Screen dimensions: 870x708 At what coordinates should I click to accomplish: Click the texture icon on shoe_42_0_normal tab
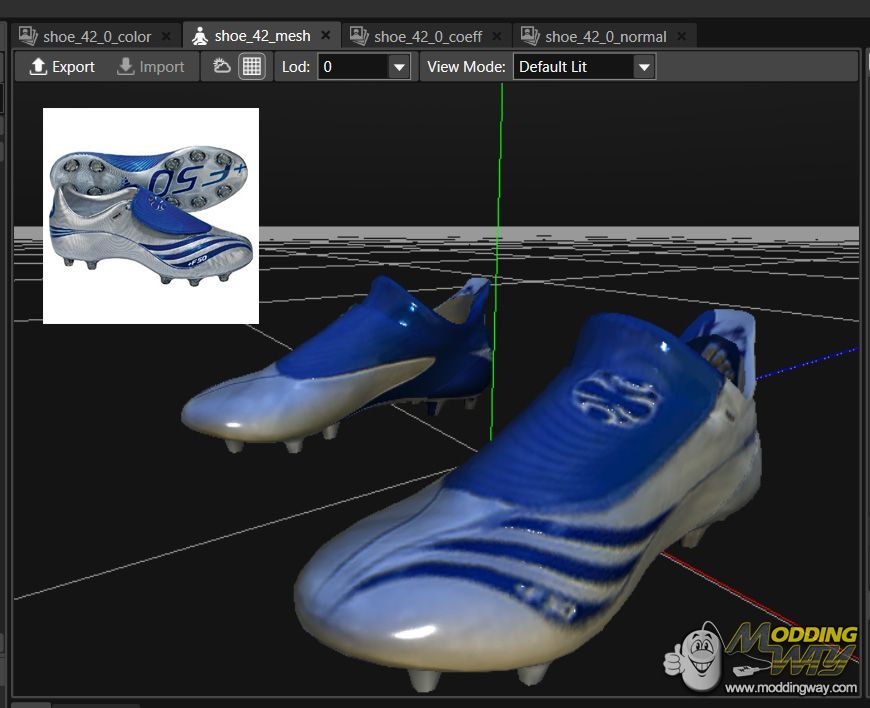(529, 36)
